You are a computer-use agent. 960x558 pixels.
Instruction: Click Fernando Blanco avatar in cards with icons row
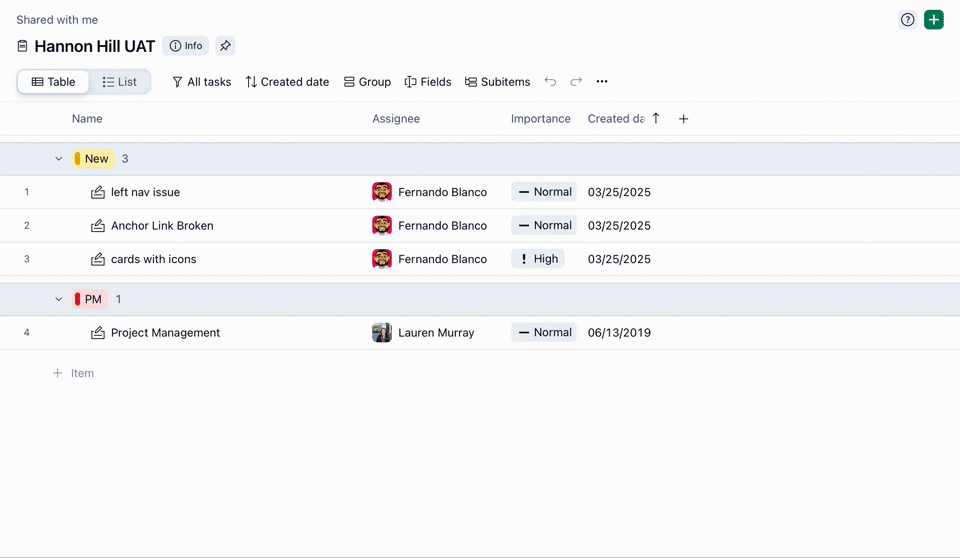point(382,258)
